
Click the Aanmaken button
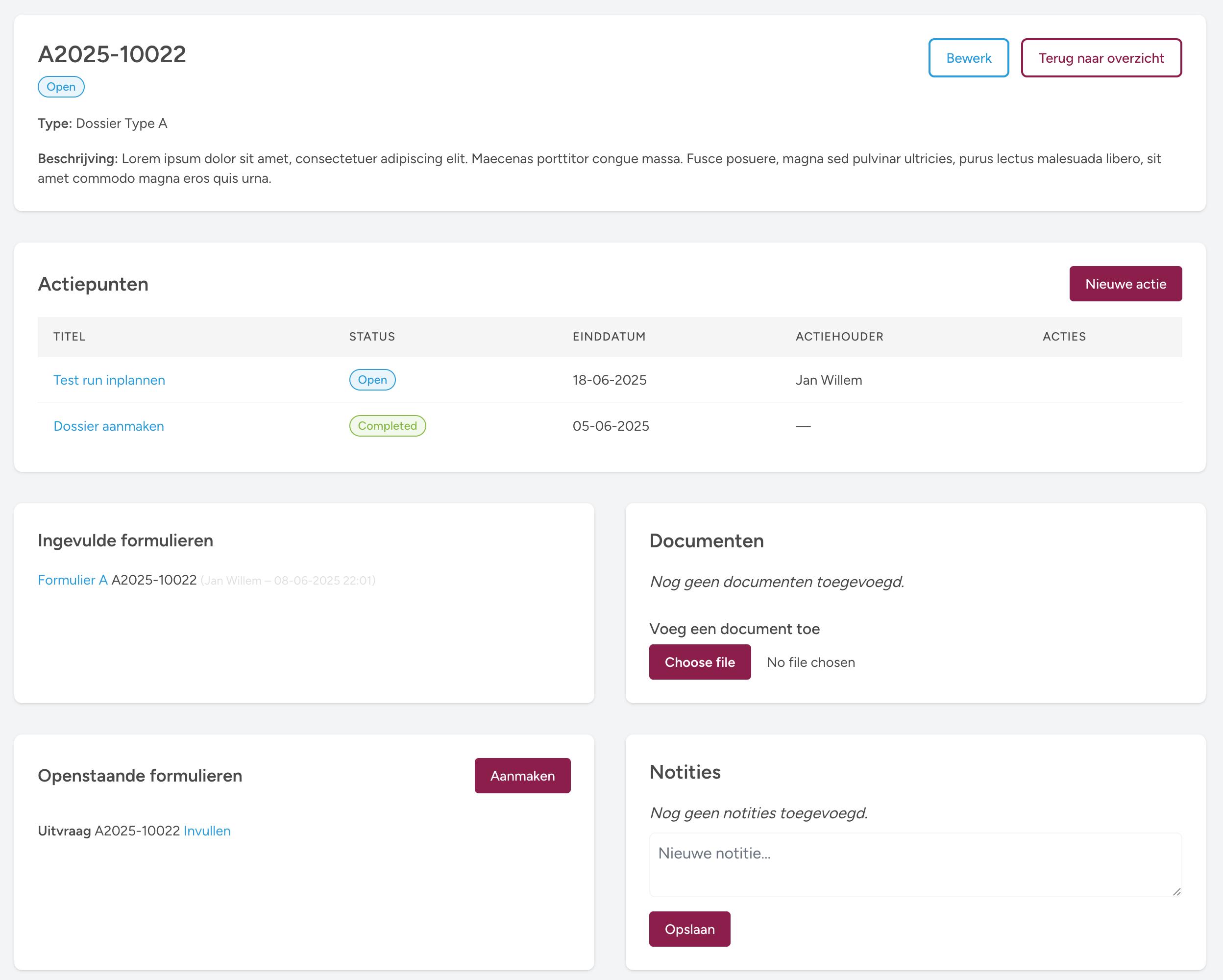pyautogui.click(x=522, y=775)
